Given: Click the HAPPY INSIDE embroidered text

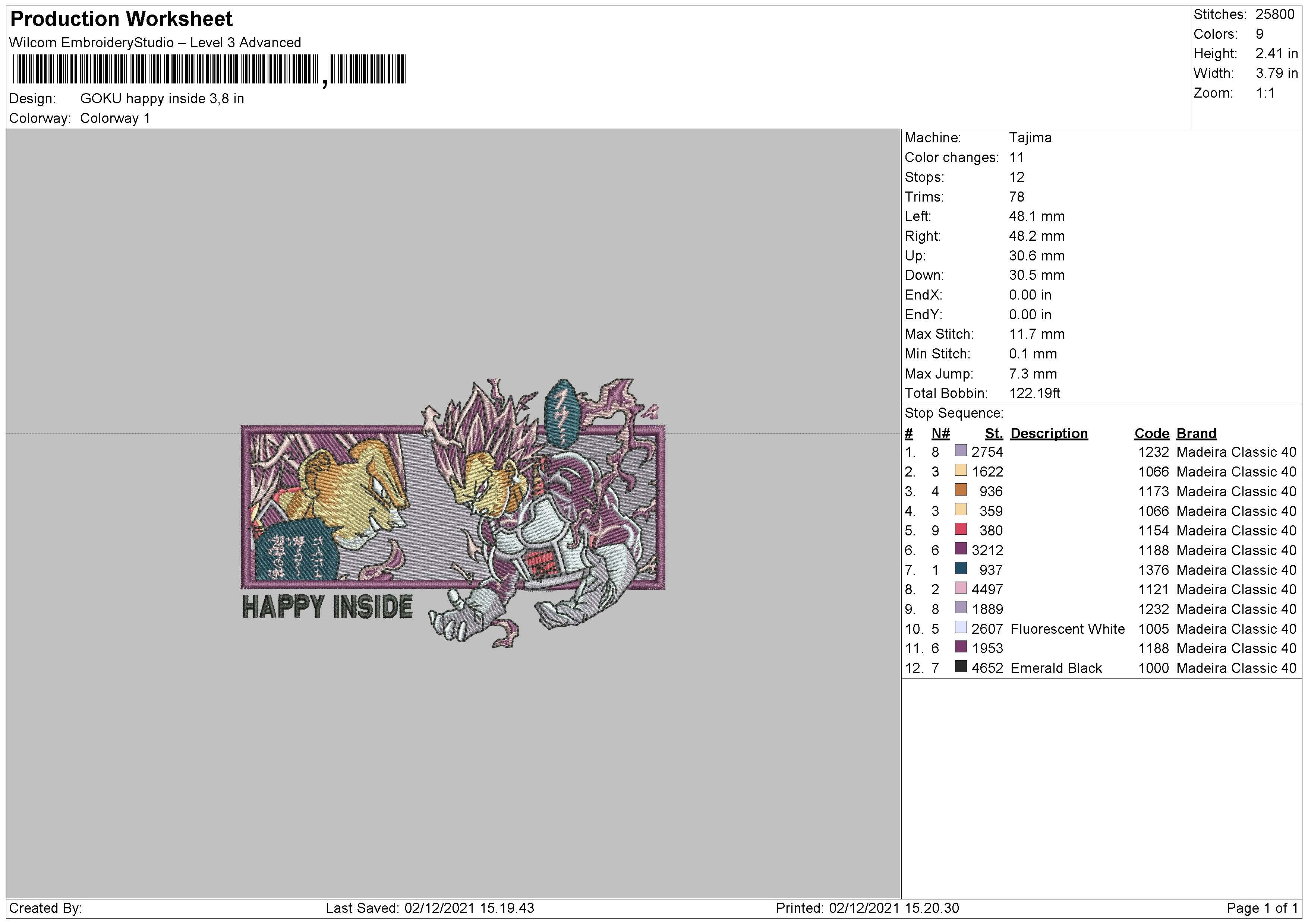Looking at the screenshot, I should [328, 607].
